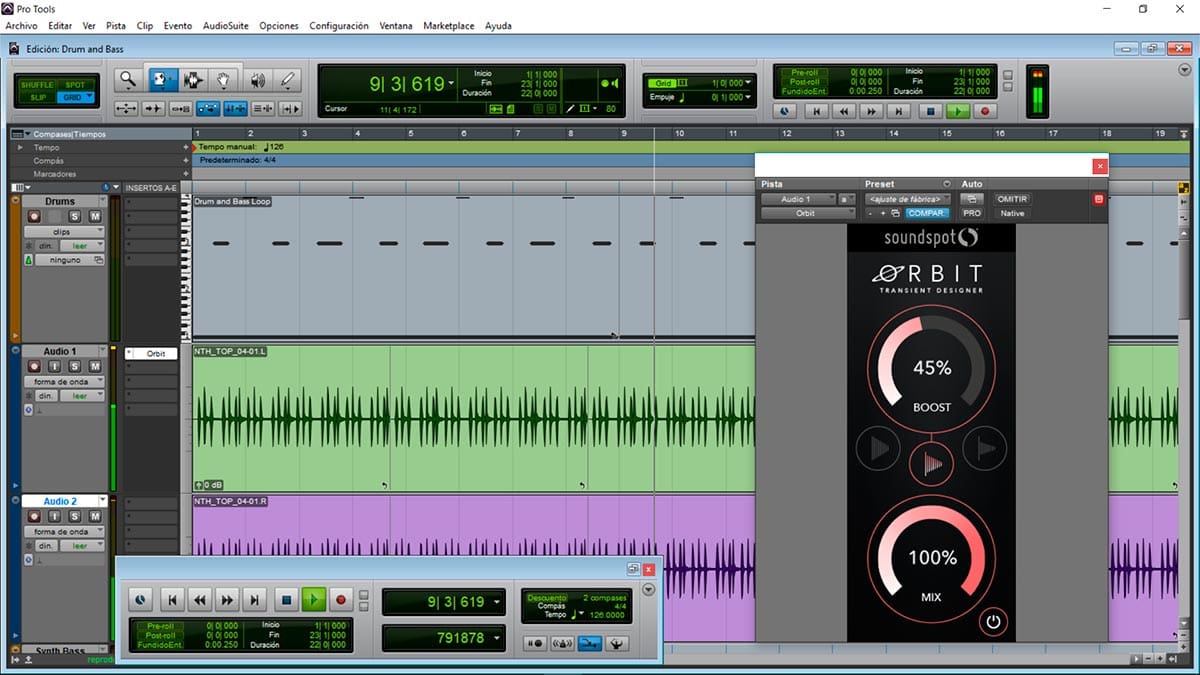
Task: Open the Pista menu
Action: point(116,26)
